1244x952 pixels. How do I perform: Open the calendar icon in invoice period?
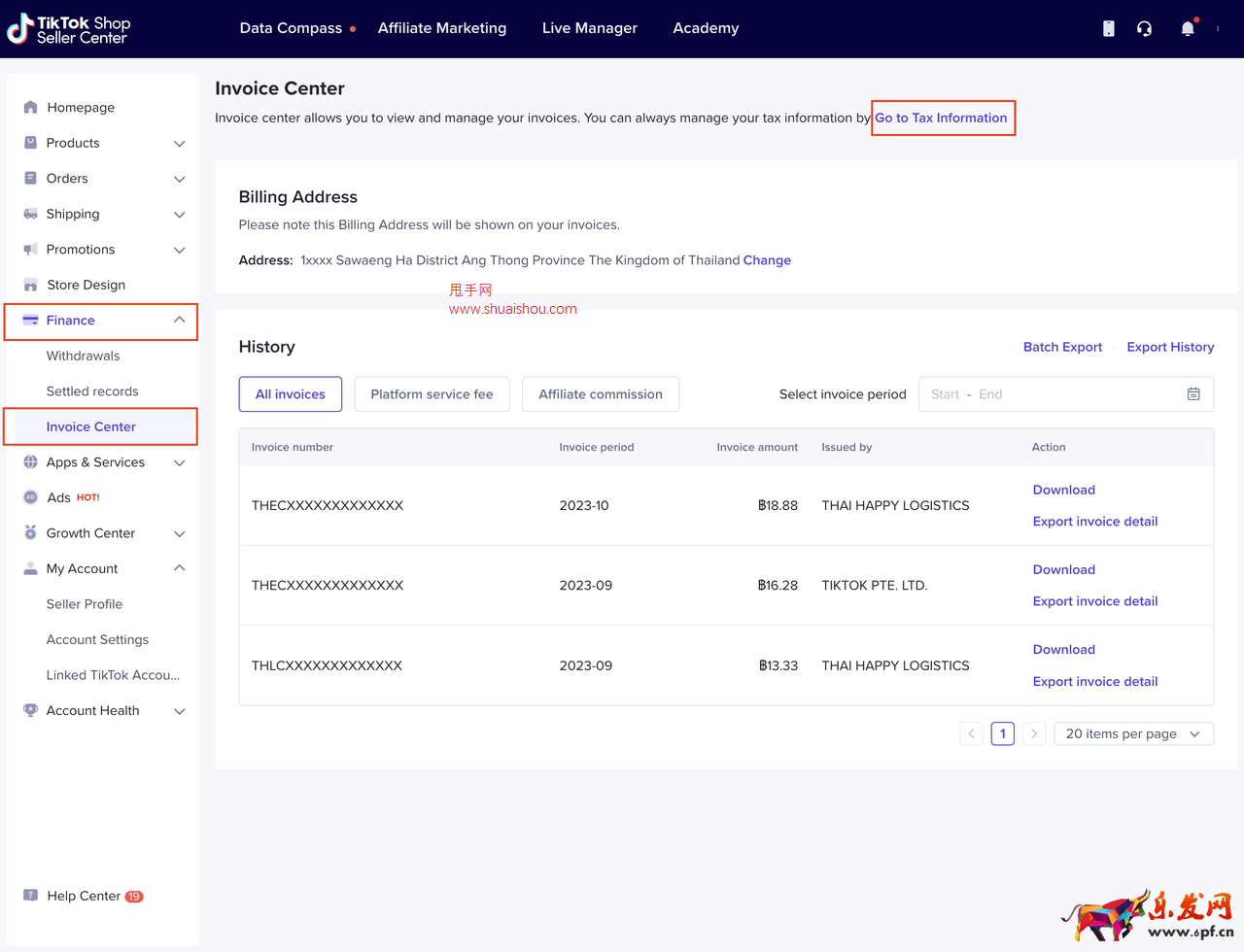click(1193, 394)
